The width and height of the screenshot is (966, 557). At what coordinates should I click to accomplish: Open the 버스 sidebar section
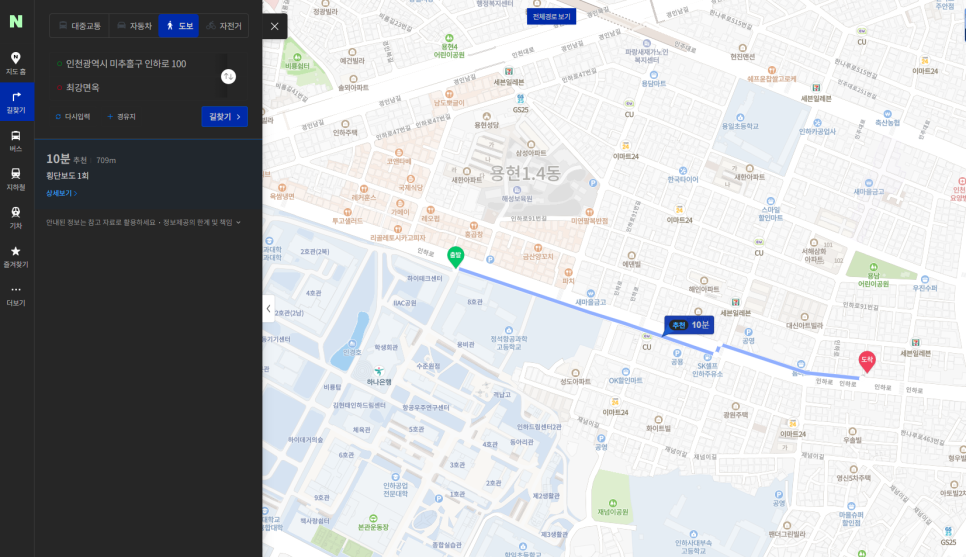click(x=16, y=140)
